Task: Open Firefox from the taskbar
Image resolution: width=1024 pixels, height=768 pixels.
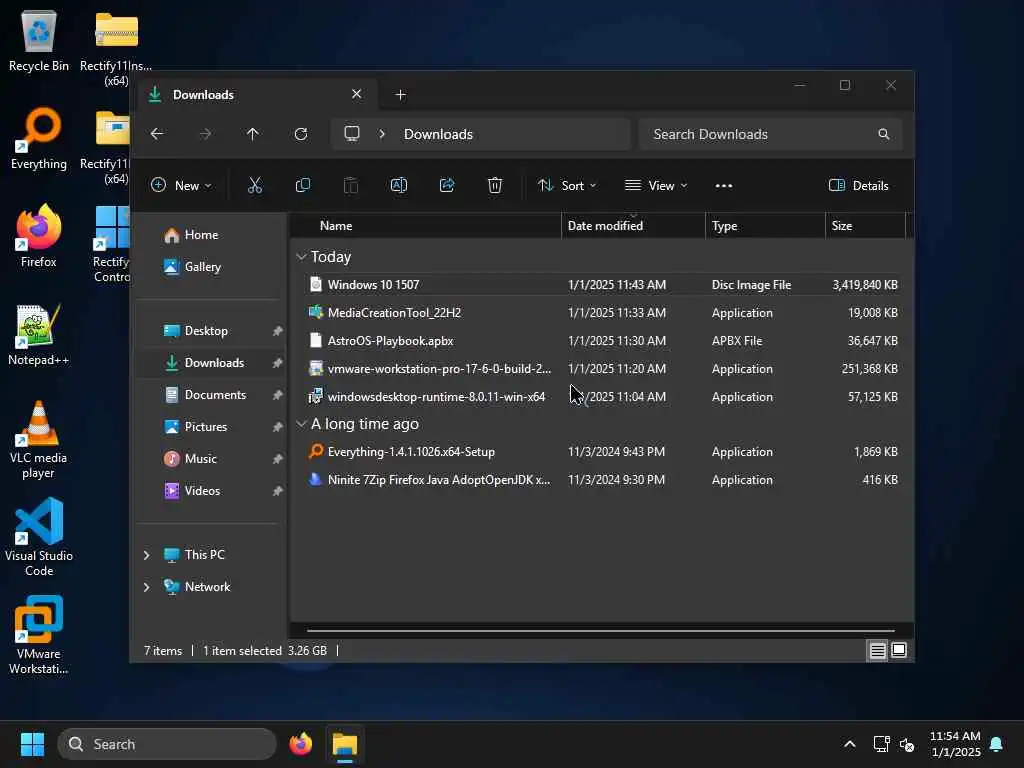Action: pyautogui.click(x=300, y=744)
